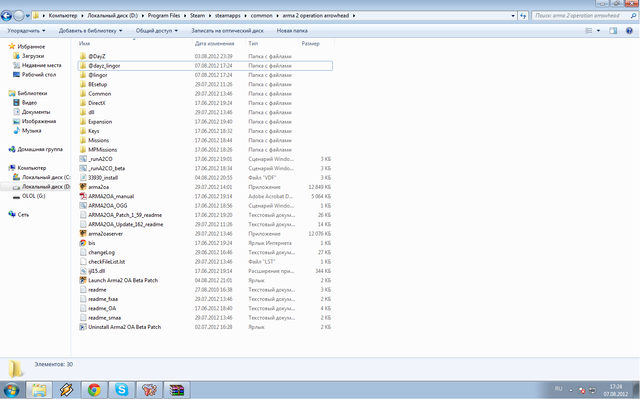
Task: Open recent locations dropdown next to Forward
Action: pyautogui.click(x=28, y=16)
